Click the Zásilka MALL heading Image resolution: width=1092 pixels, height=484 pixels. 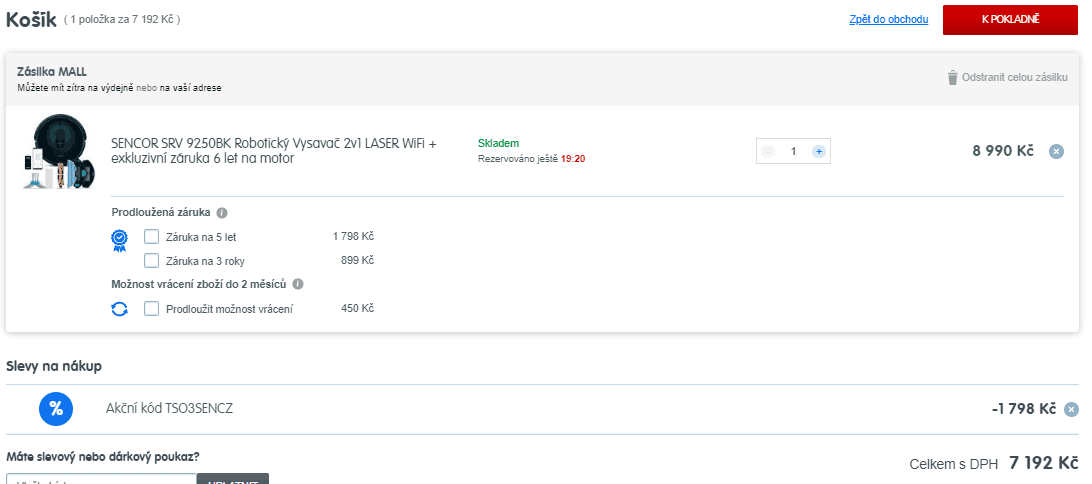[52, 72]
